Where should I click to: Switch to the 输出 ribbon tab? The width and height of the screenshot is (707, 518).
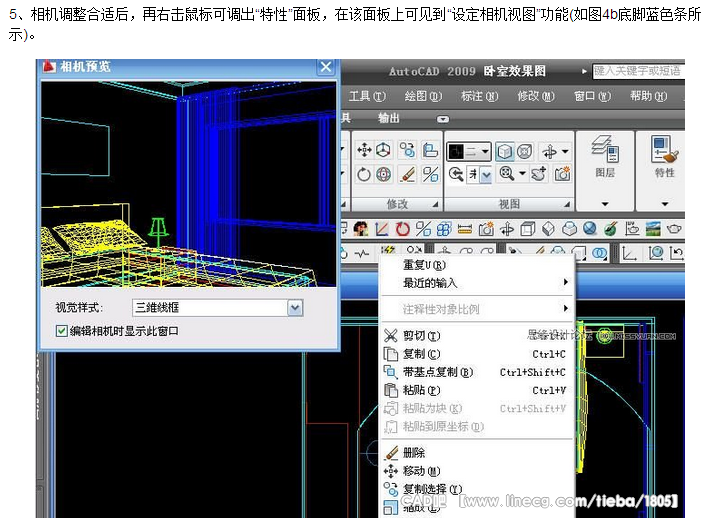(388, 119)
